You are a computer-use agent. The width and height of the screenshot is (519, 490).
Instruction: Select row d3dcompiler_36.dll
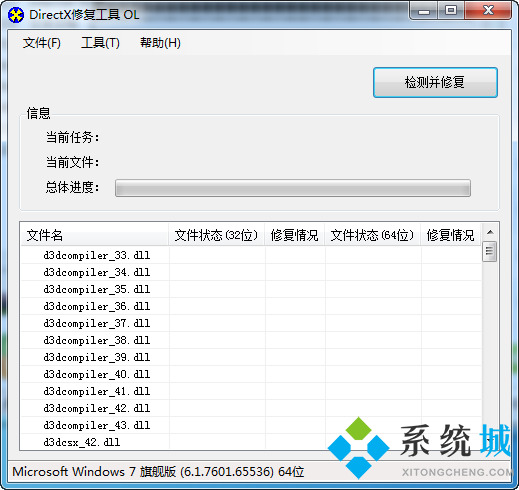click(251, 306)
